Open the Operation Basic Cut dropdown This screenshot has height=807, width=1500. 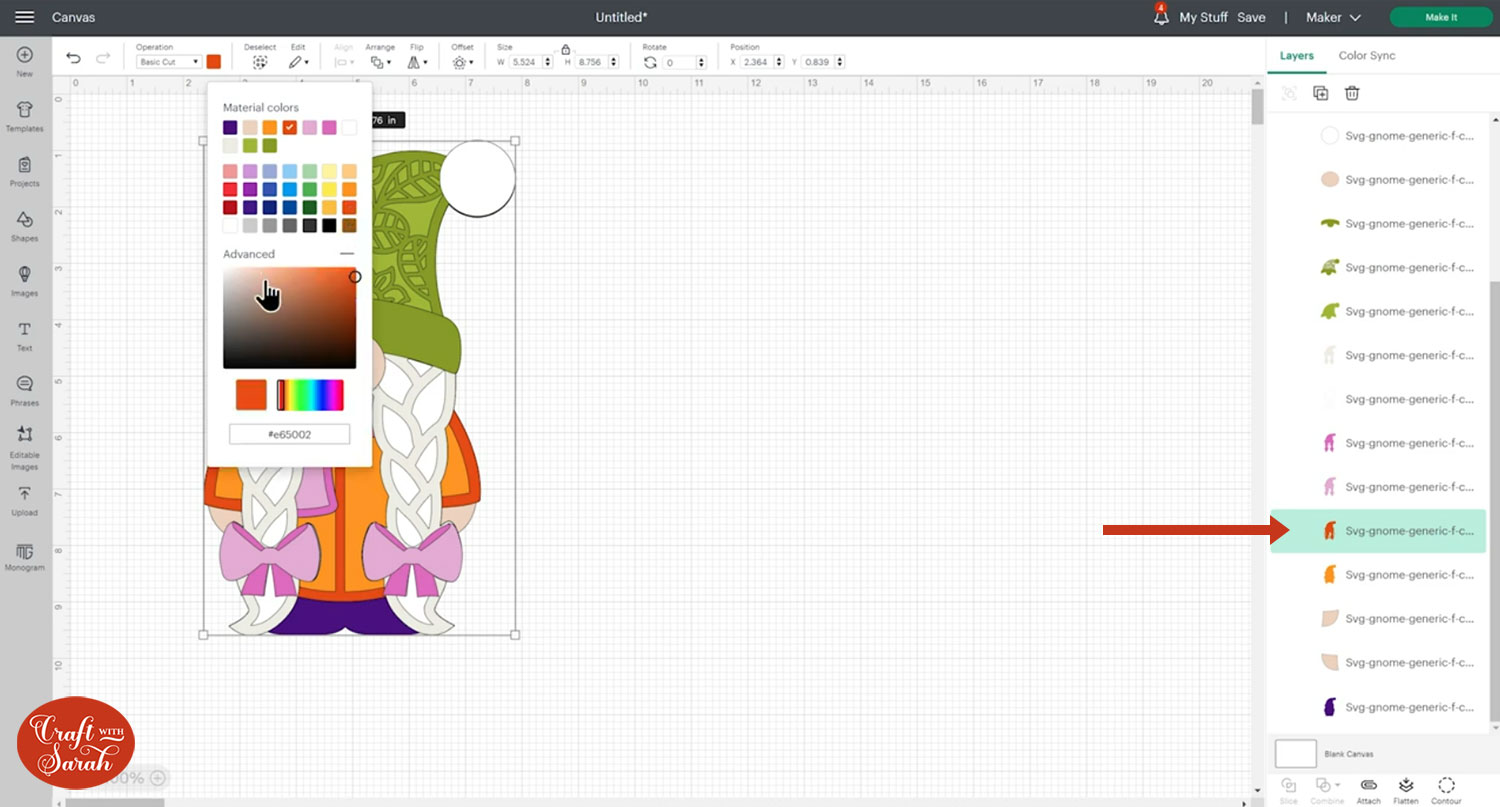169,62
